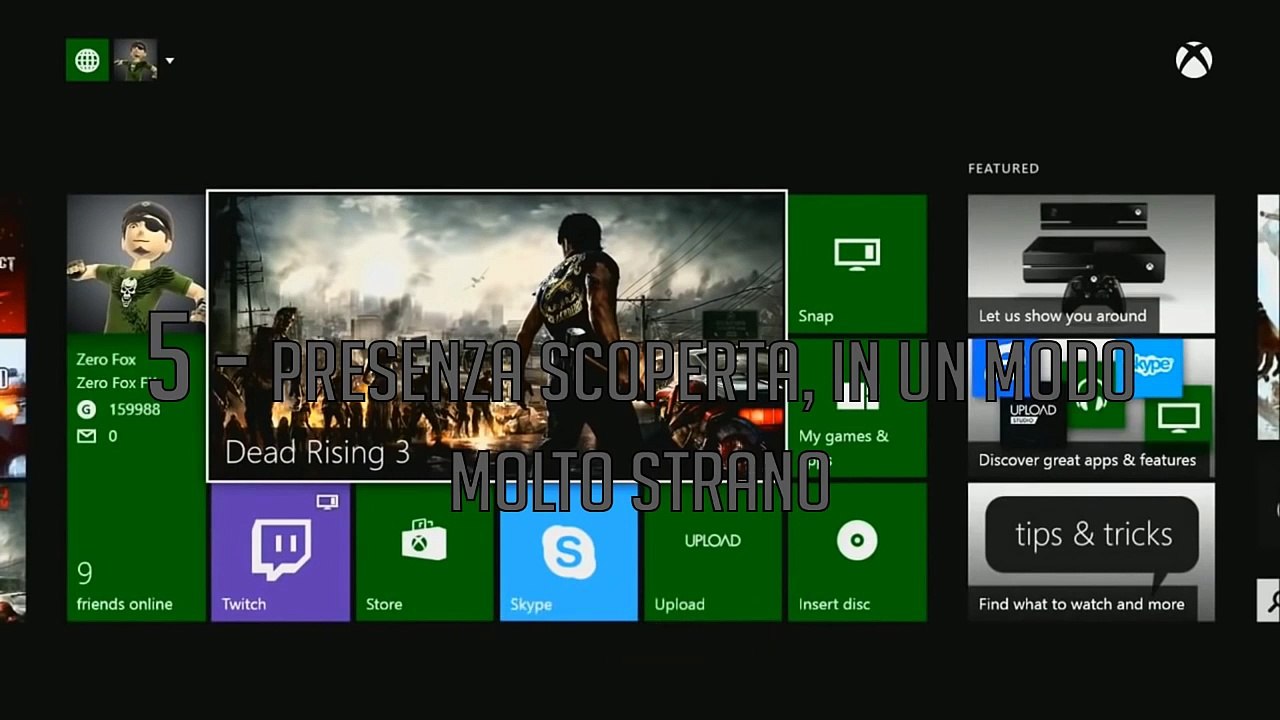The image size is (1280, 720).
Task: Launch the Twitch app tile
Action: pyautogui.click(x=281, y=552)
